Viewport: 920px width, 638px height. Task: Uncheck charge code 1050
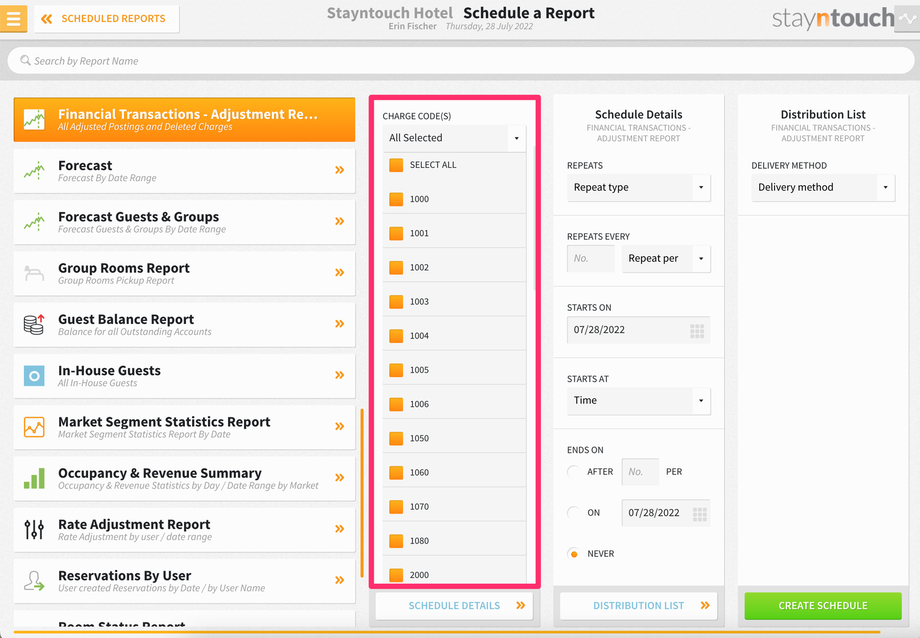click(396, 438)
